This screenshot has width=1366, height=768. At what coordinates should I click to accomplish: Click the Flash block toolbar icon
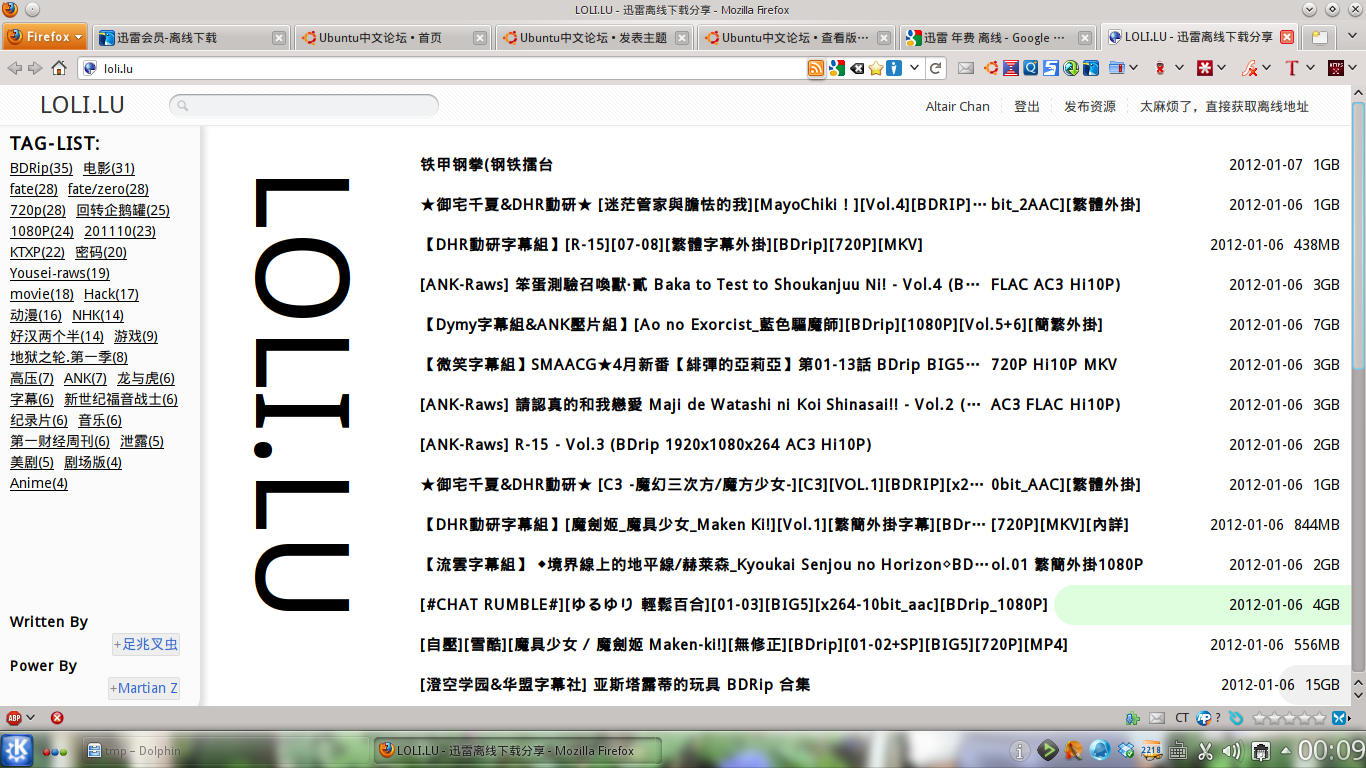1249,68
